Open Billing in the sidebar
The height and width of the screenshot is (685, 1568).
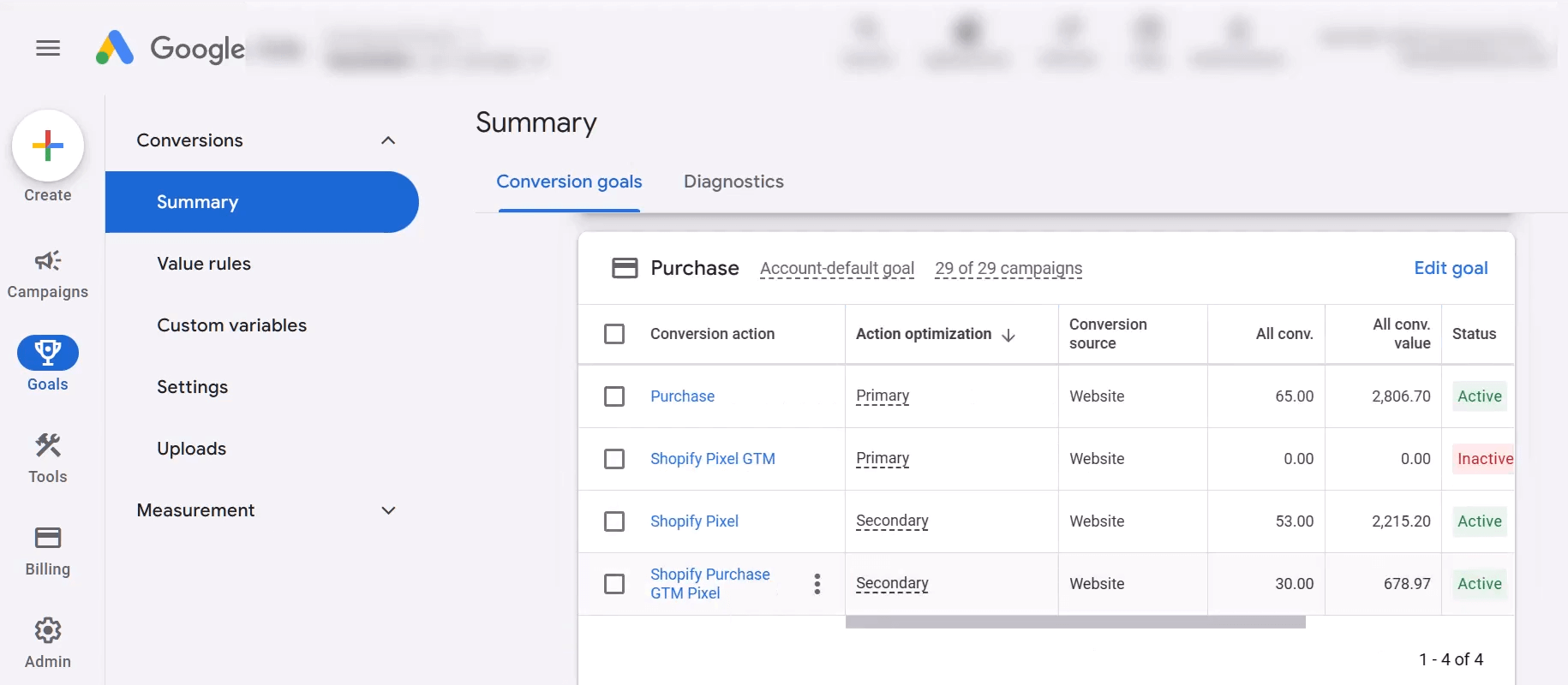[48, 551]
